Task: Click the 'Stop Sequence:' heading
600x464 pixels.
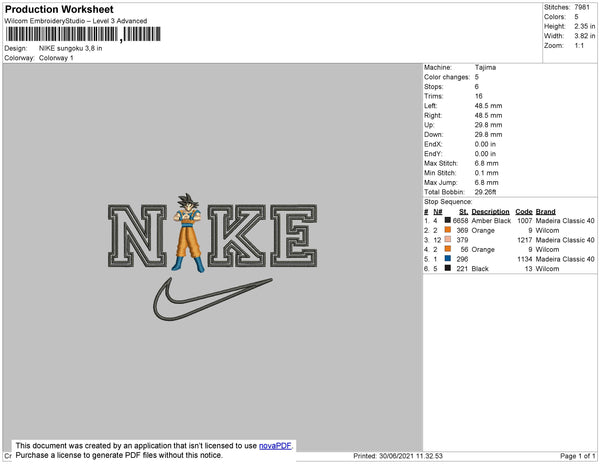Action: [448, 201]
